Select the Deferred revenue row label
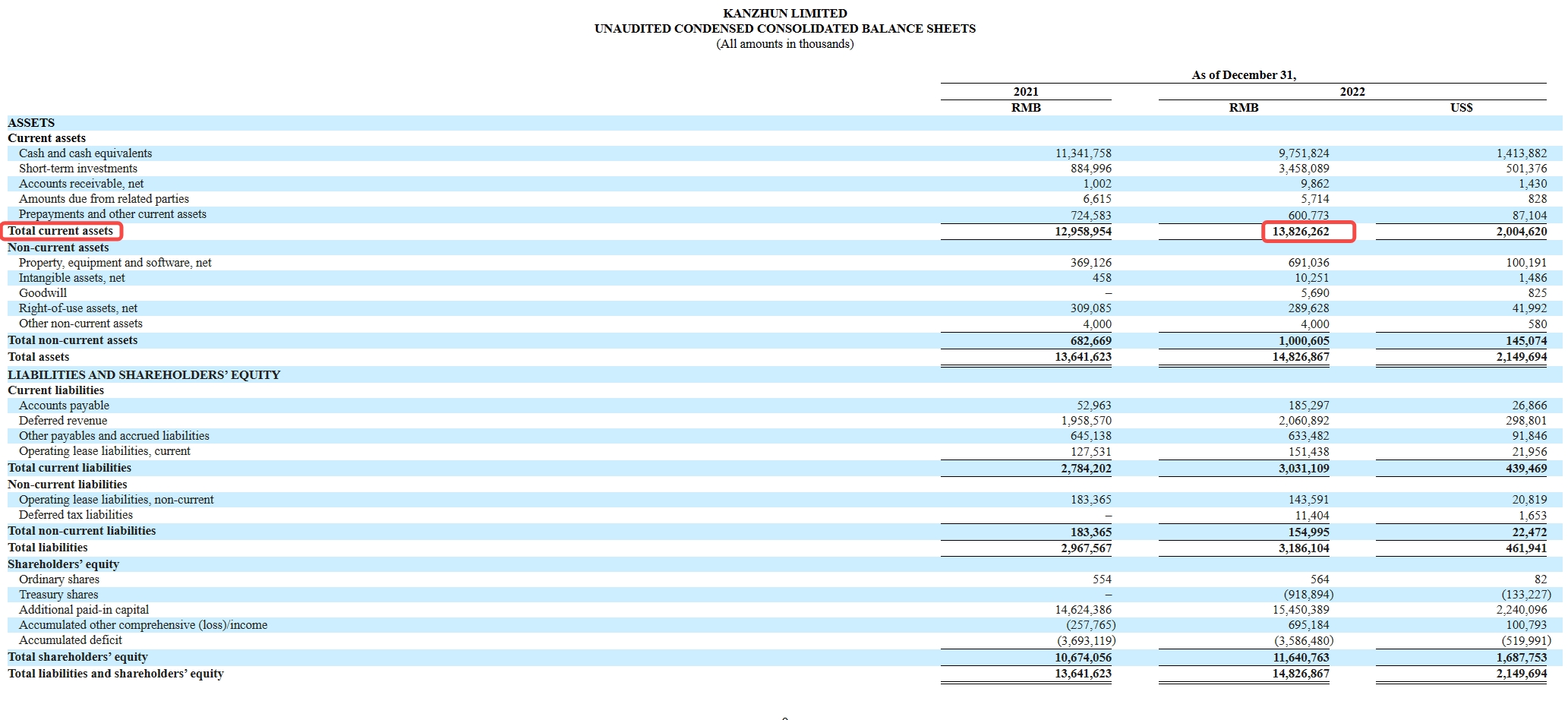This screenshot has width=1568, height=720. tap(63, 421)
